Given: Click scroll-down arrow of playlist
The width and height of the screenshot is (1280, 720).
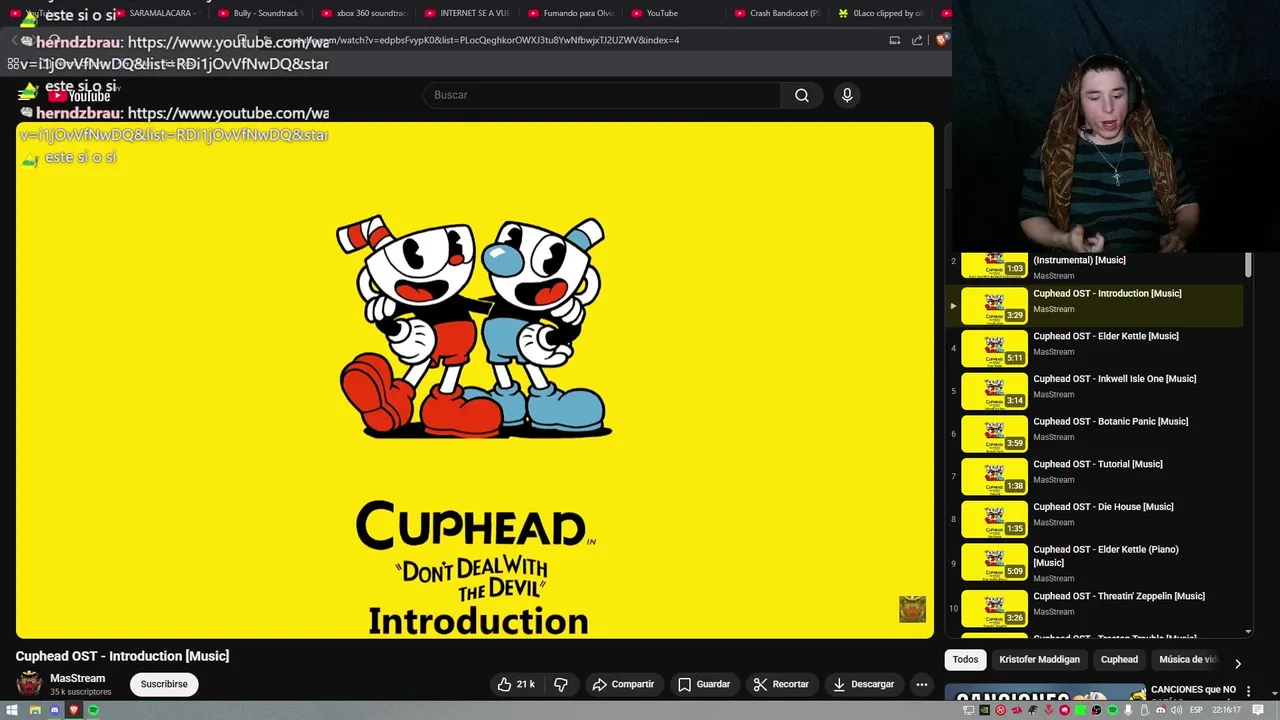Looking at the screenshot, I should [x=1248, y=632].
